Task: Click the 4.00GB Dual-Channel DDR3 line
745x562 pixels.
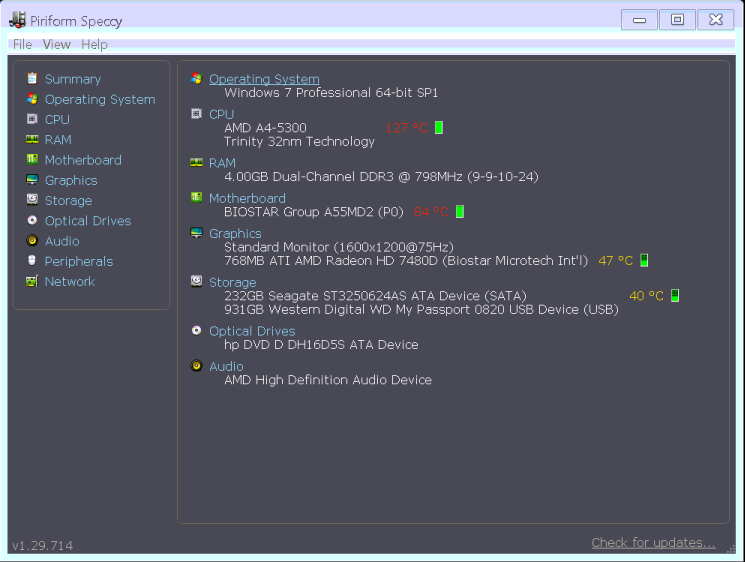Action: (381, 177)
